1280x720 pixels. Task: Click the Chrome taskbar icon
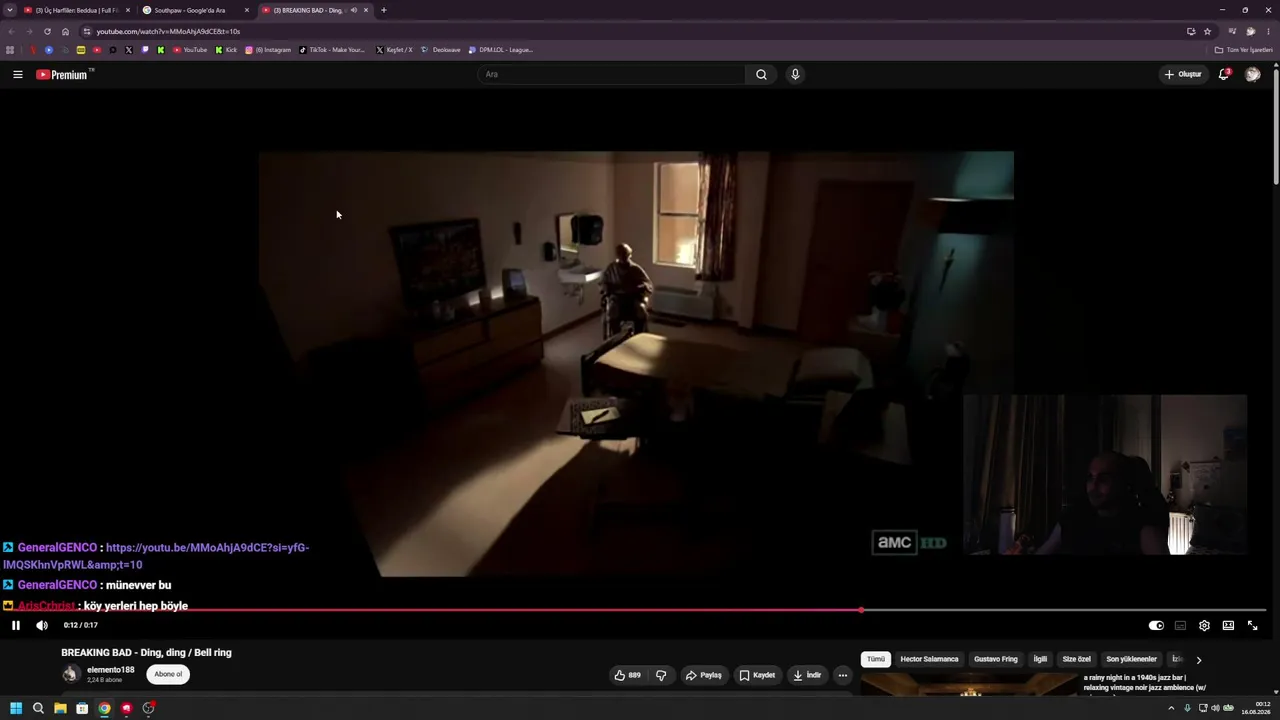tap(104, 708)
